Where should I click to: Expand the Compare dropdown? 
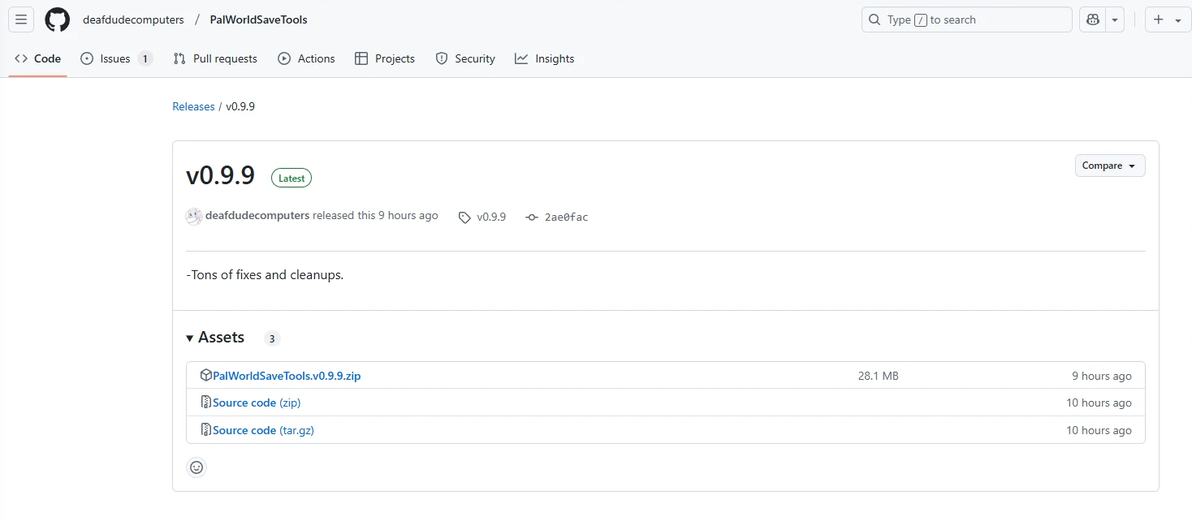(1109, 166)
